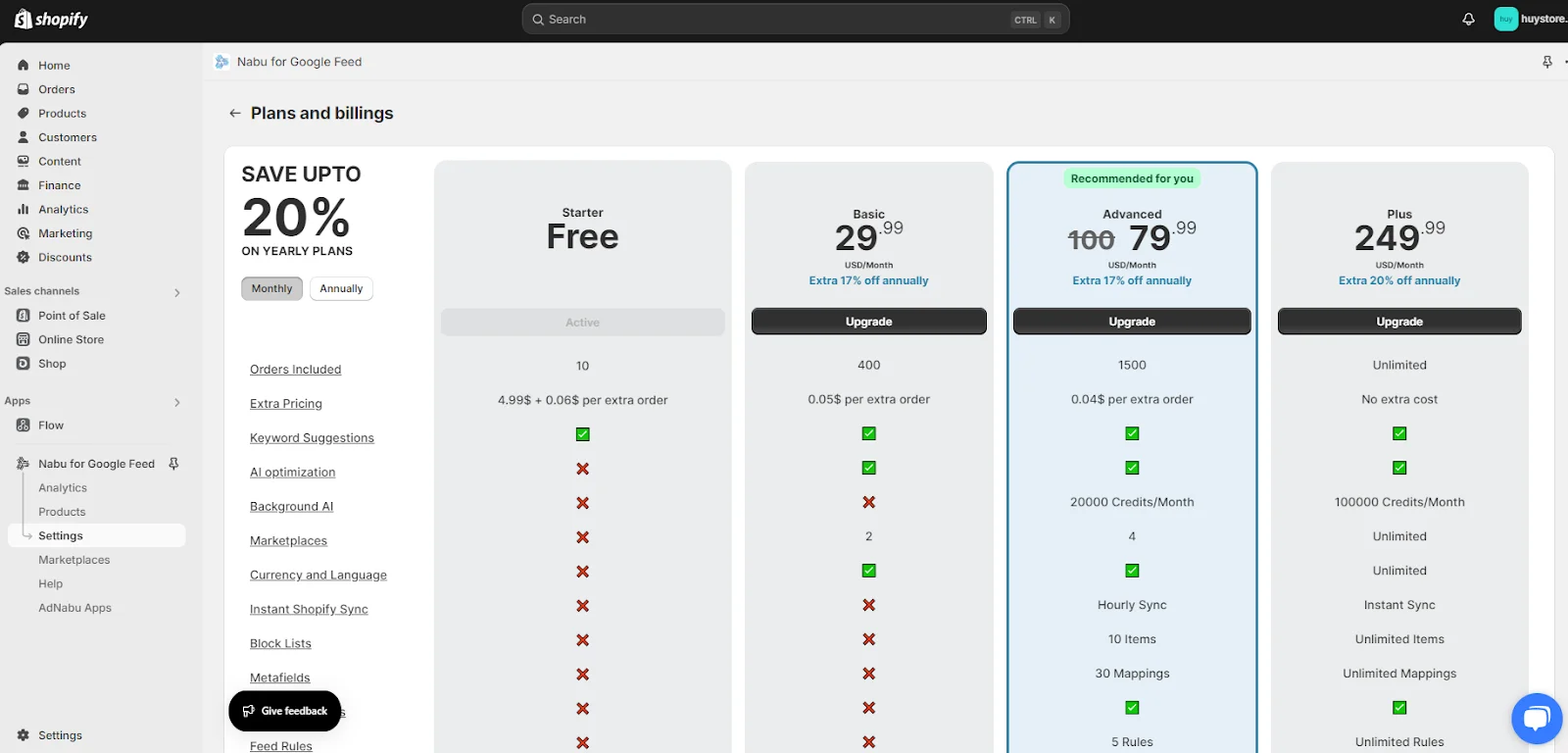Screen dimensions: 1568x753
Task: Click AI optimization link
Action: coord(293,473)
